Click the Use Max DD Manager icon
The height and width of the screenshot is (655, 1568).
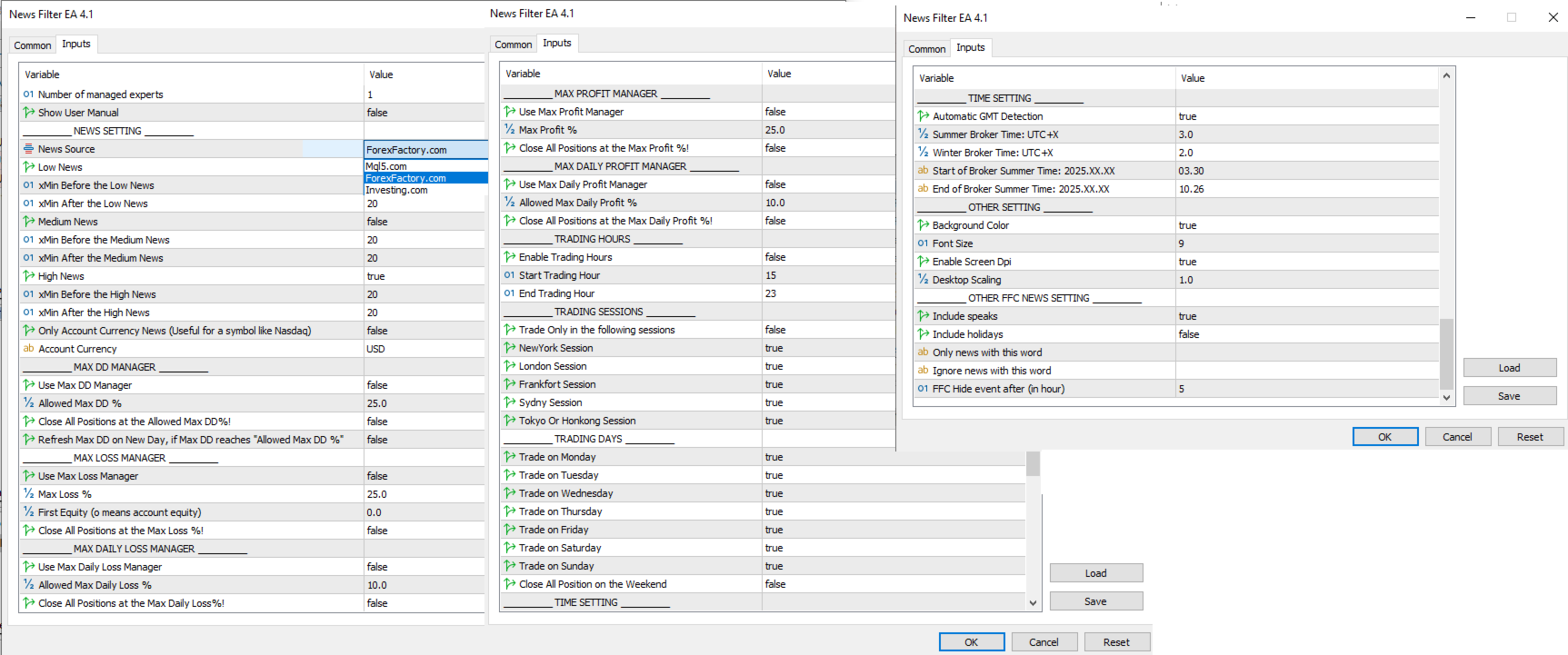point(29,385)
